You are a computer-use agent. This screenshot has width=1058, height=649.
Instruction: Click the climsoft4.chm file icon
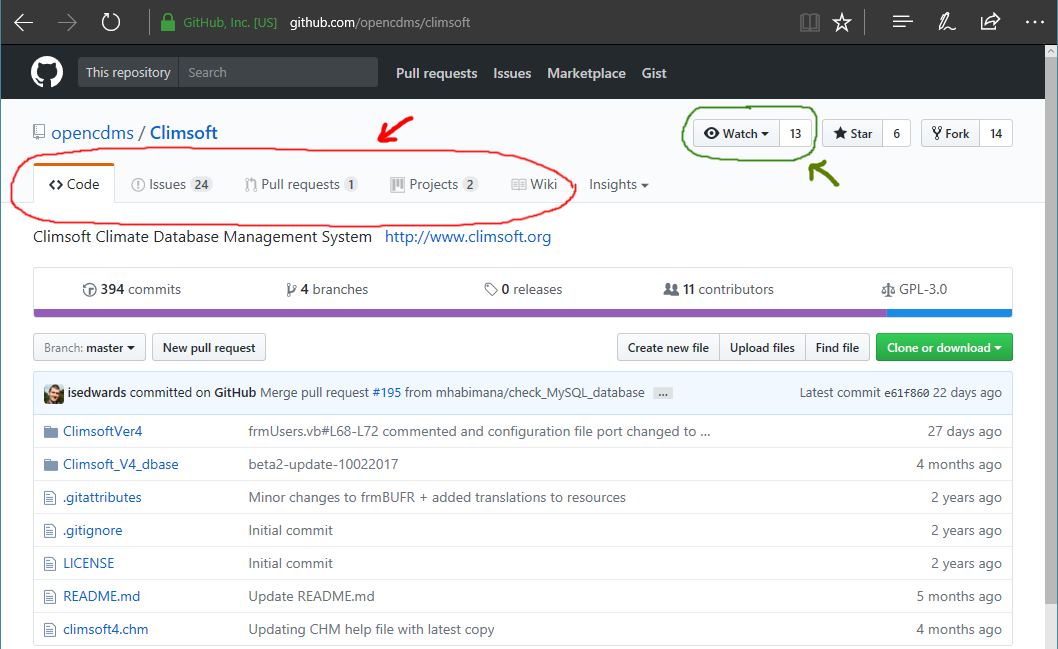click(x=50, y=630)
